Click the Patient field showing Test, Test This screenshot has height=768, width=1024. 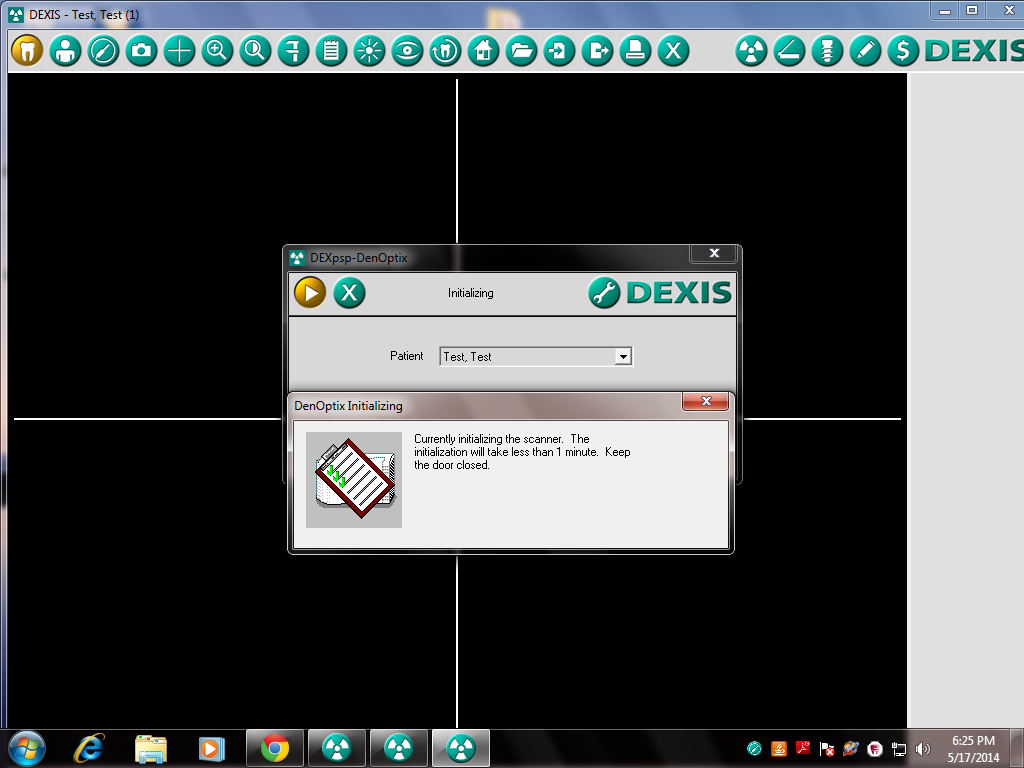pos(536,357)
